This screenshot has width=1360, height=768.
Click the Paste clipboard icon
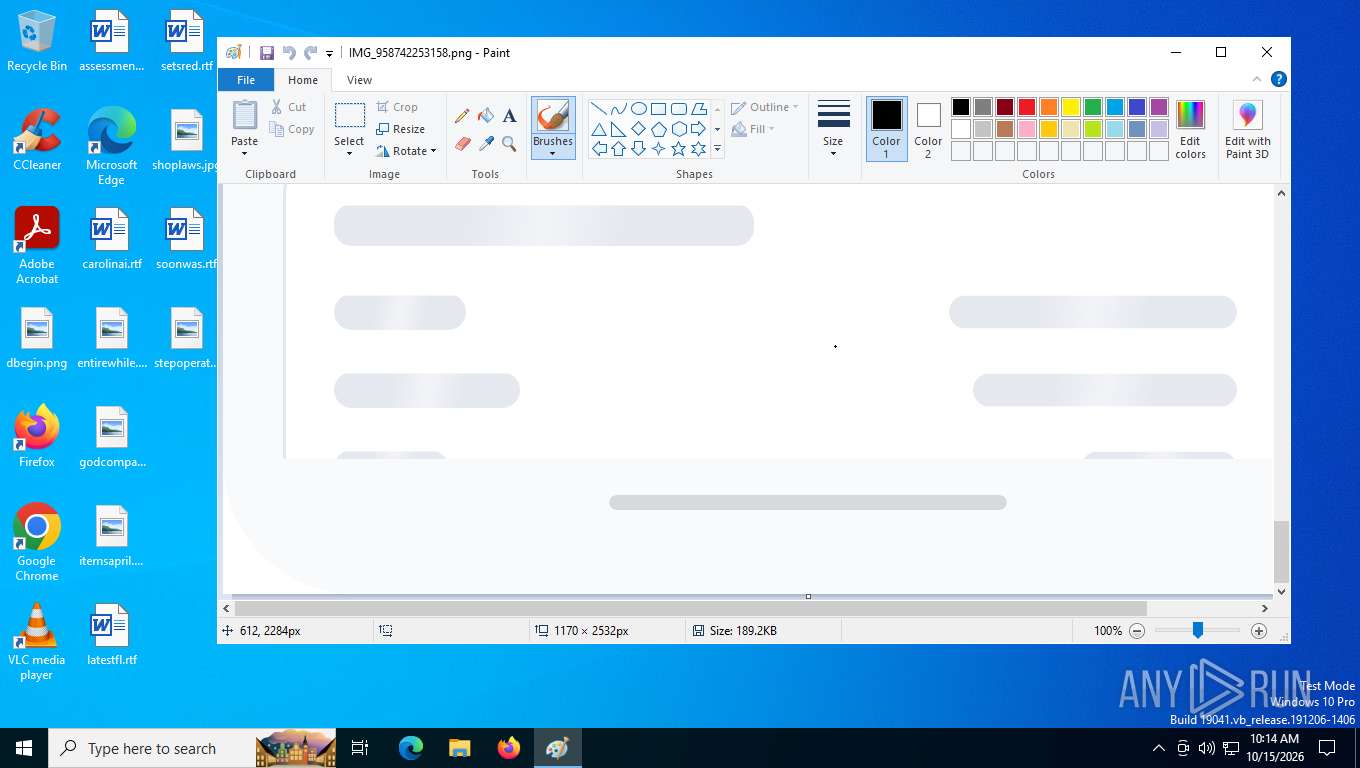pos(245,115)
